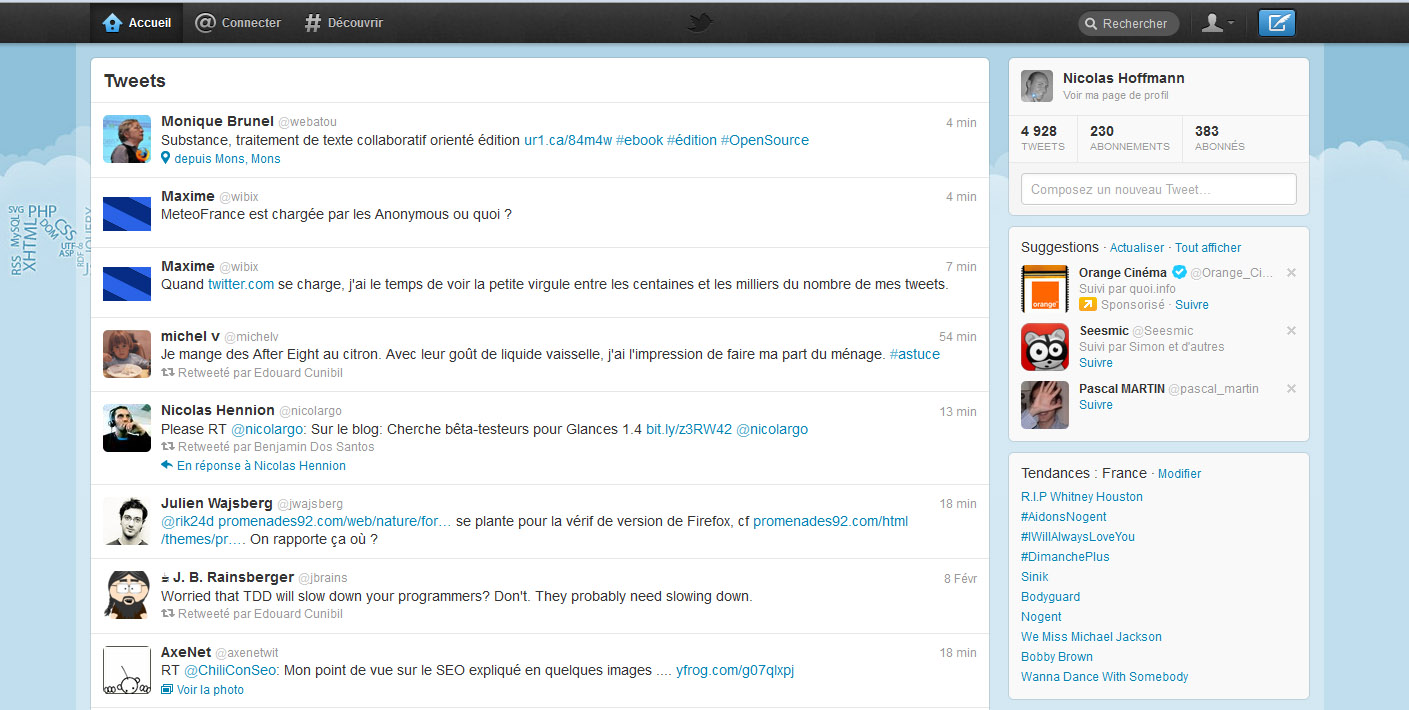Click Voir ma page de profil

coord(1115,96)
